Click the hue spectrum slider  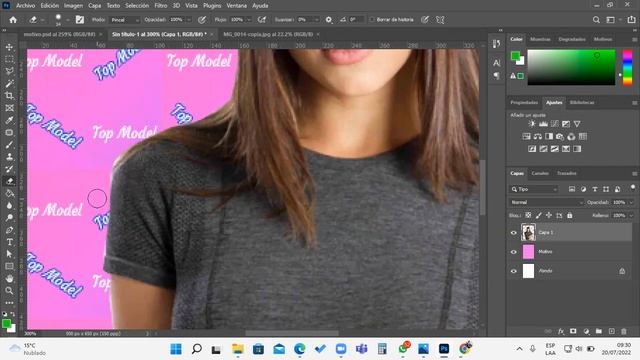[x=627, y=67]
